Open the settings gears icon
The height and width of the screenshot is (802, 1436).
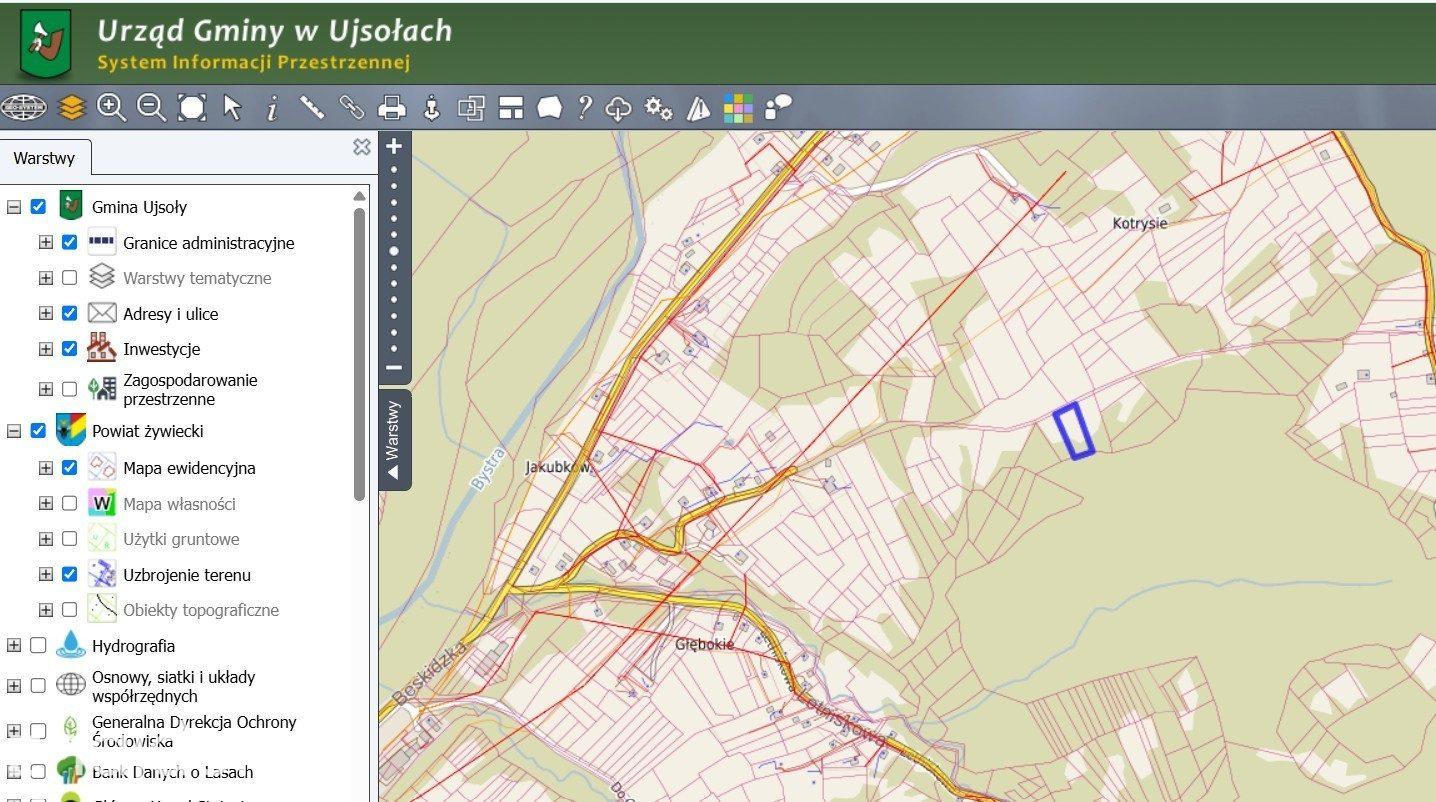coord(658,107)
